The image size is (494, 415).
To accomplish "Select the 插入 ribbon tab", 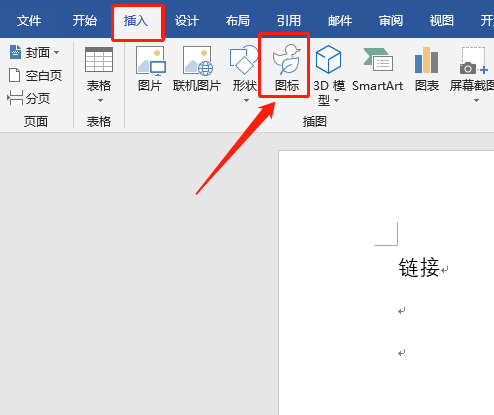I will (x=136, y=21).
